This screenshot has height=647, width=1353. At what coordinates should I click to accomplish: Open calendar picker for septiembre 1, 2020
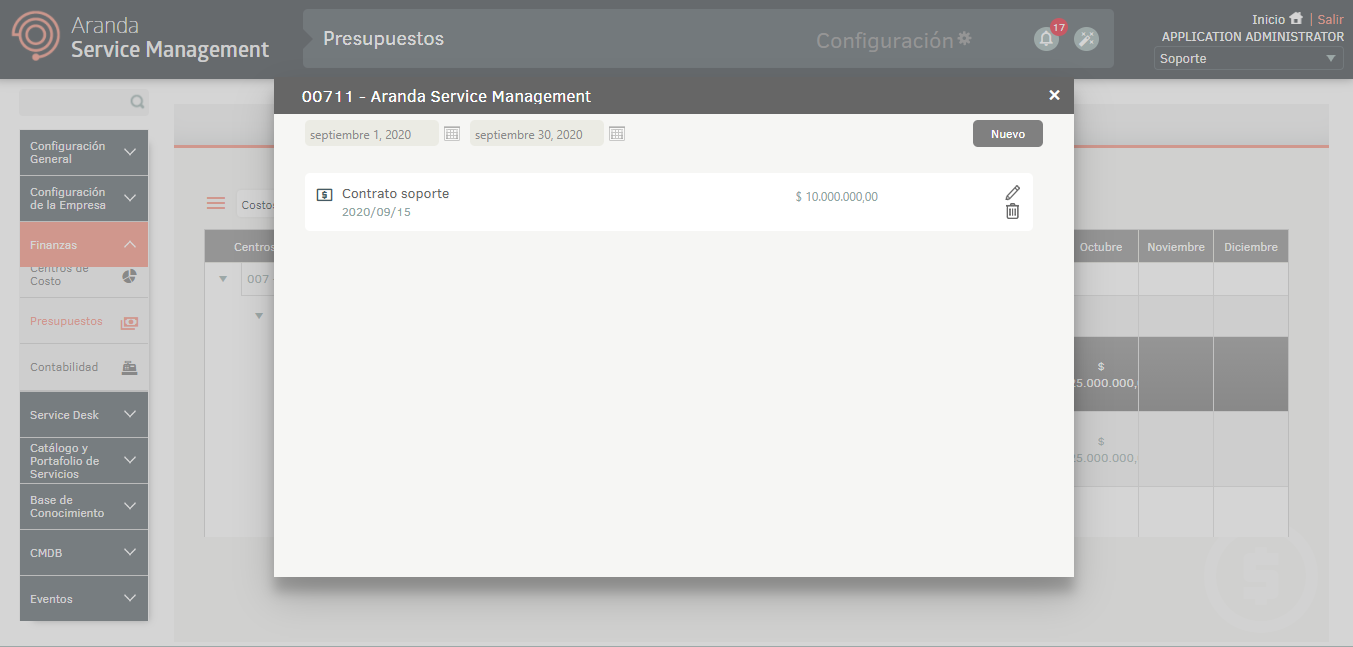tap(452, 133)
